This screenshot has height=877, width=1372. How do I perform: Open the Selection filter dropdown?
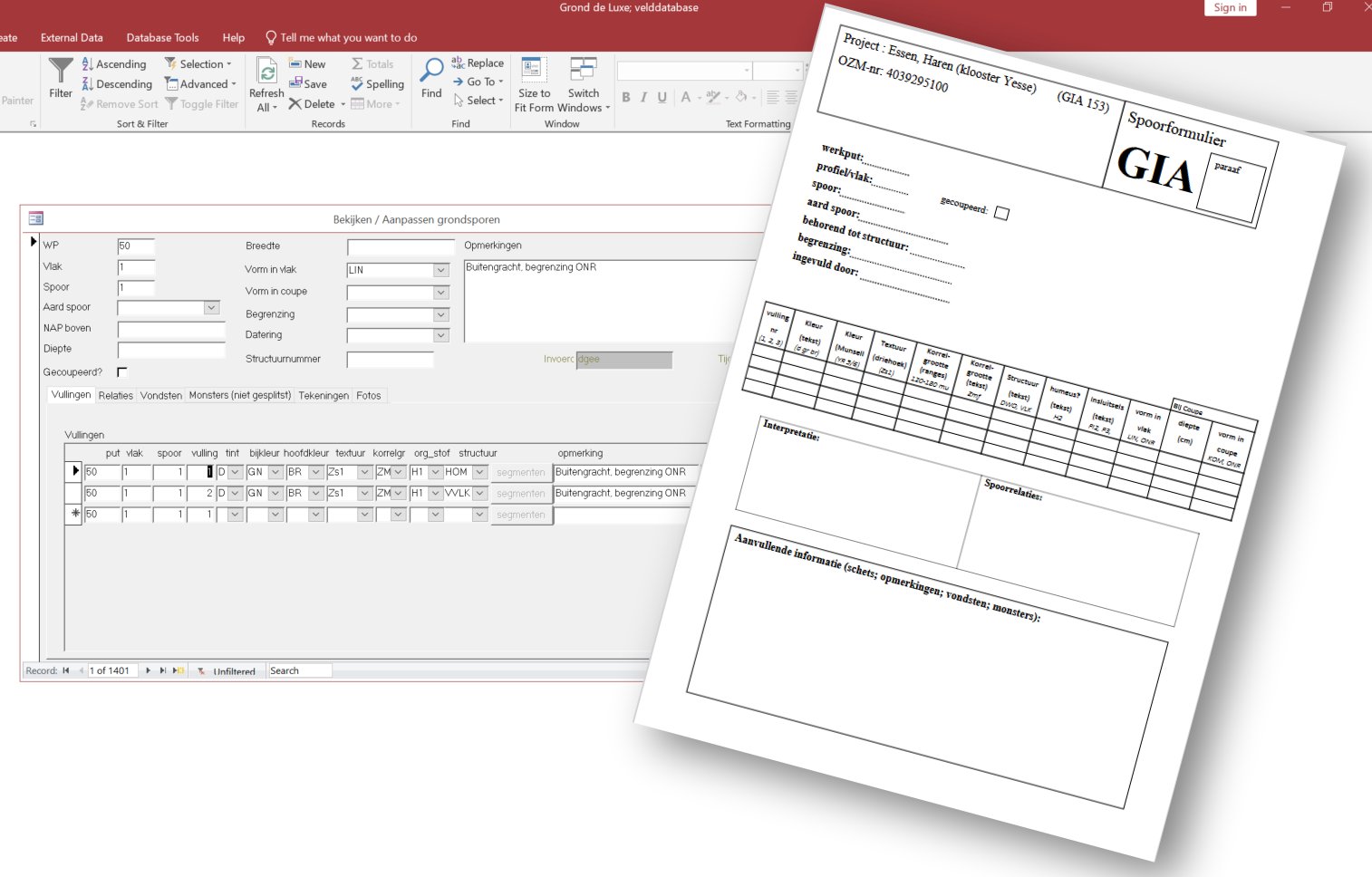[198, 64]
